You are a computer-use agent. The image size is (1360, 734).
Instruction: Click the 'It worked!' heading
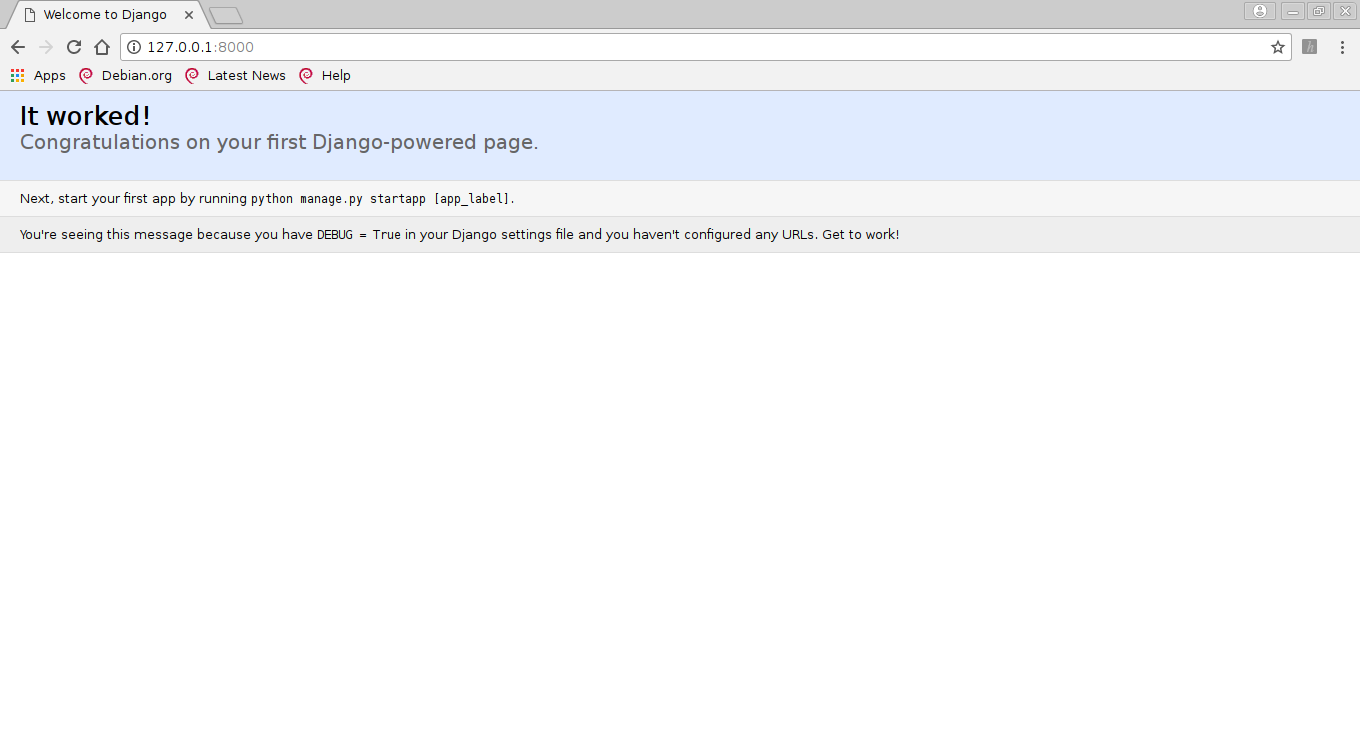click(85, 116)
